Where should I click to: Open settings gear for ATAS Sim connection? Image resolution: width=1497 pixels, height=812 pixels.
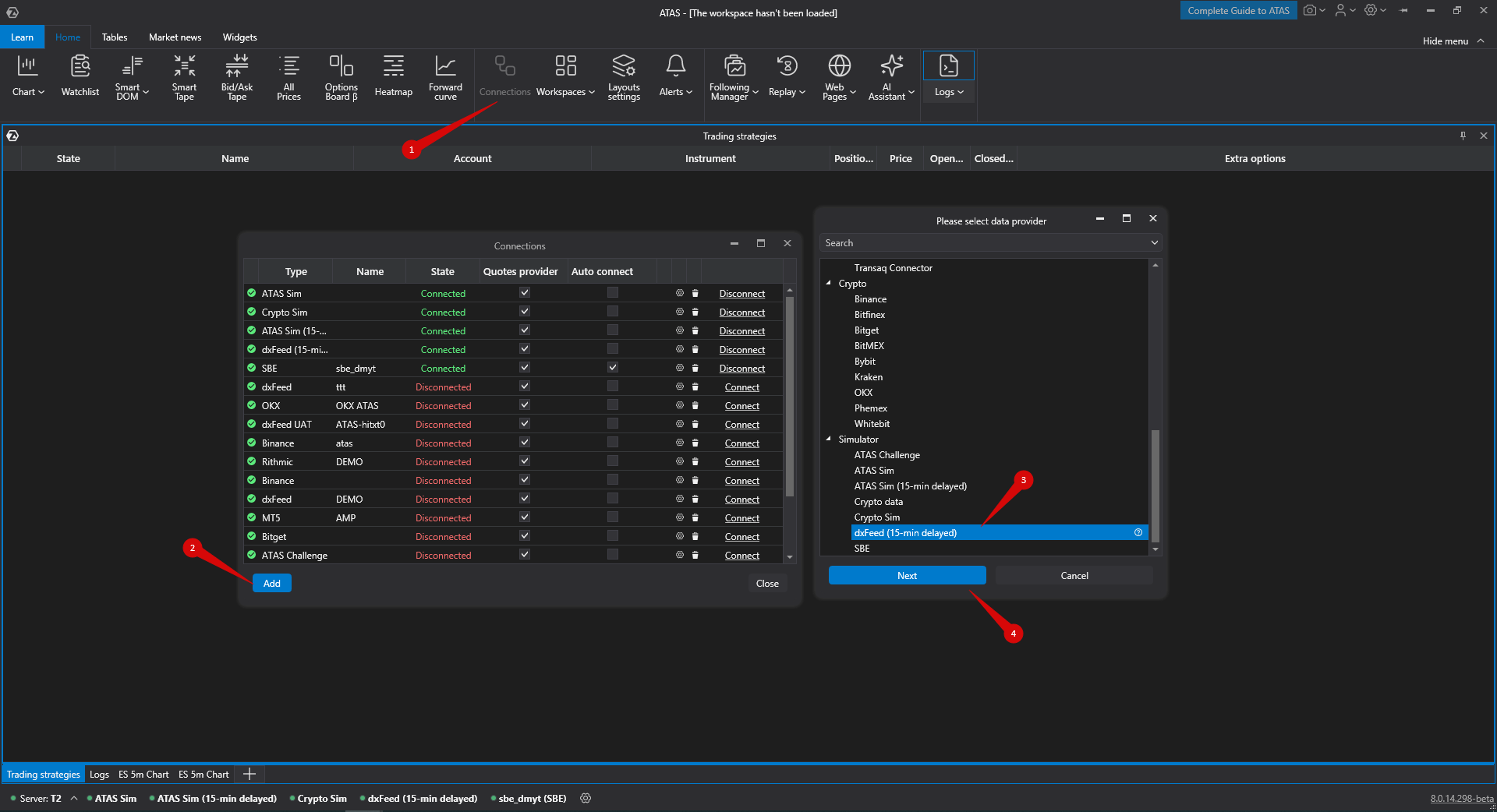pyautogui.click(x=680, y=293)
